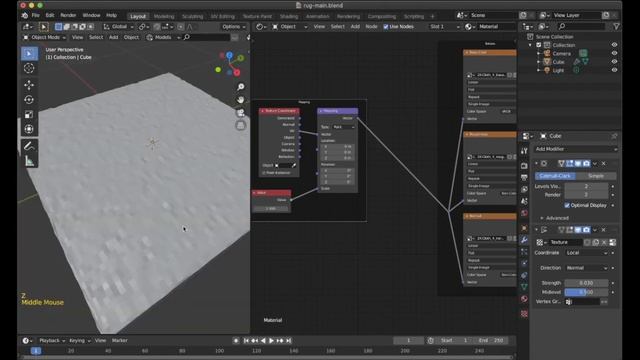
Task: Open the Coordinate Local dropdown
Action: click(587, 253)
